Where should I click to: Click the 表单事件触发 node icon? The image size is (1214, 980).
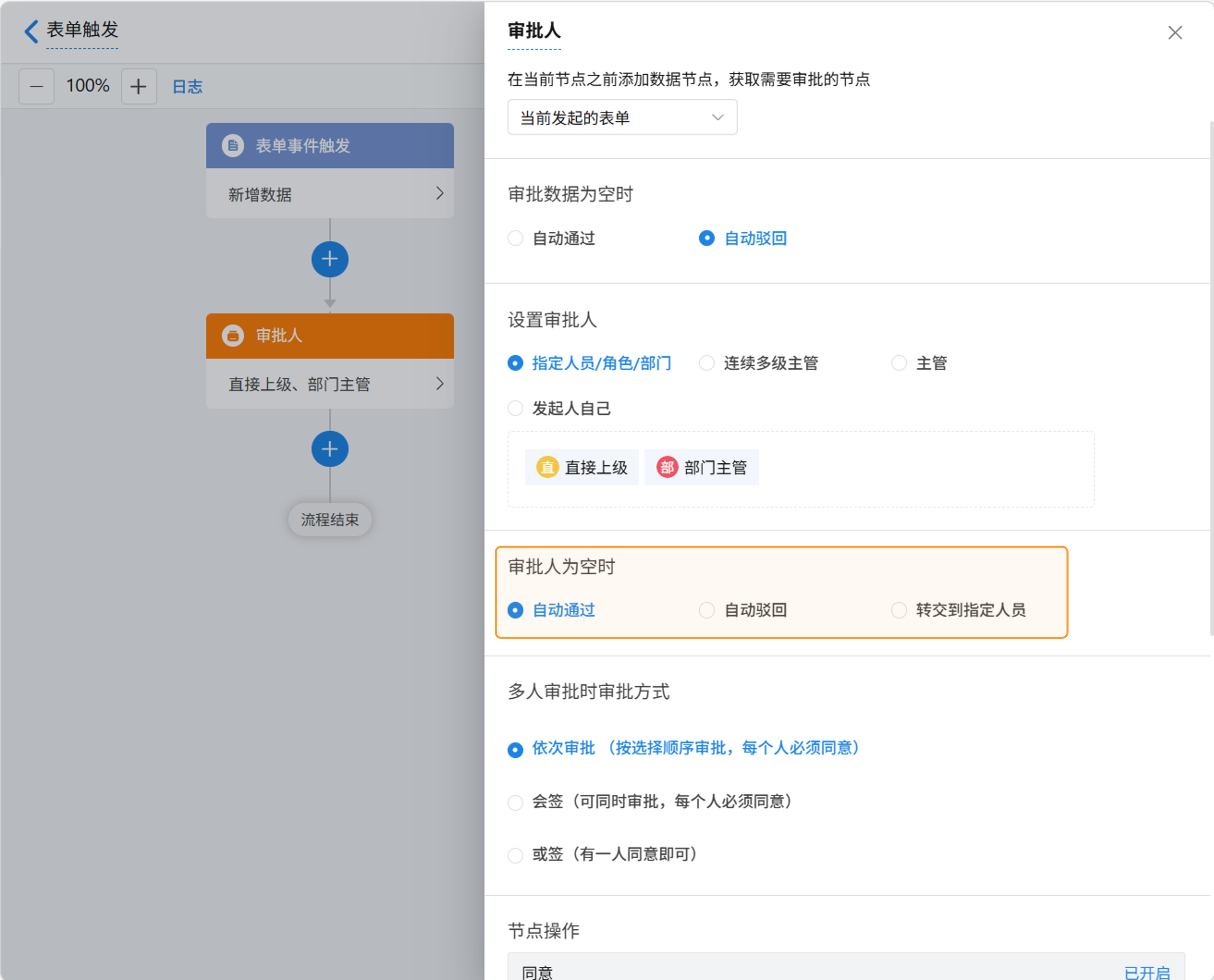coord(233,145)
